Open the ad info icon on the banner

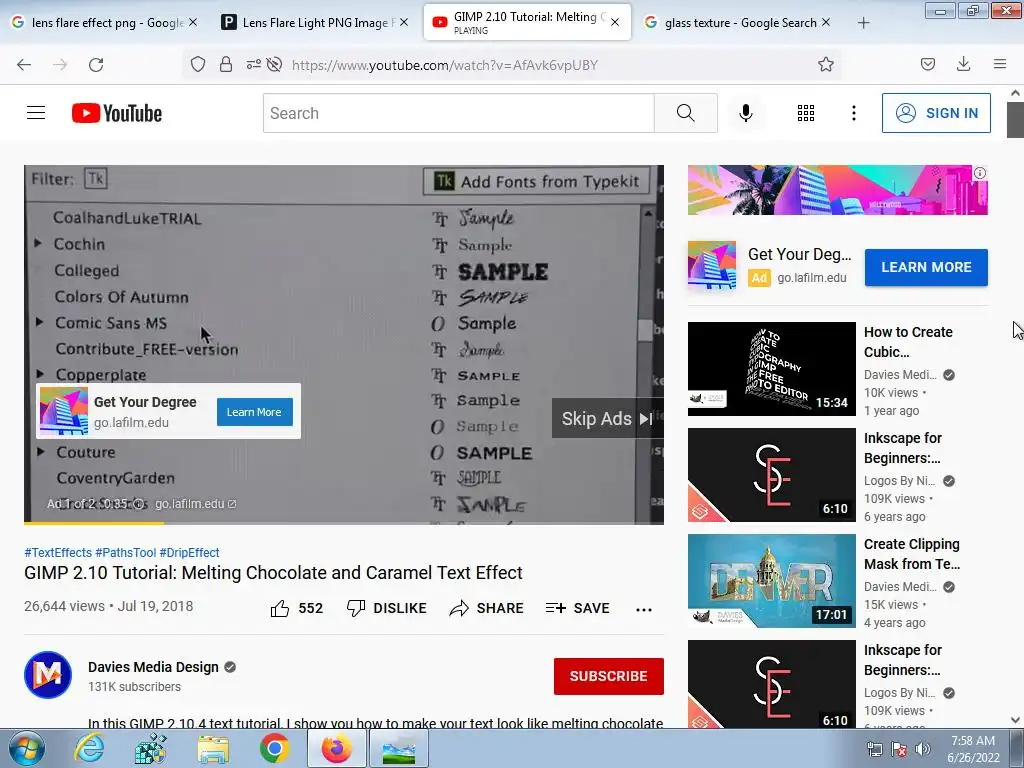[x=980, y=173]
